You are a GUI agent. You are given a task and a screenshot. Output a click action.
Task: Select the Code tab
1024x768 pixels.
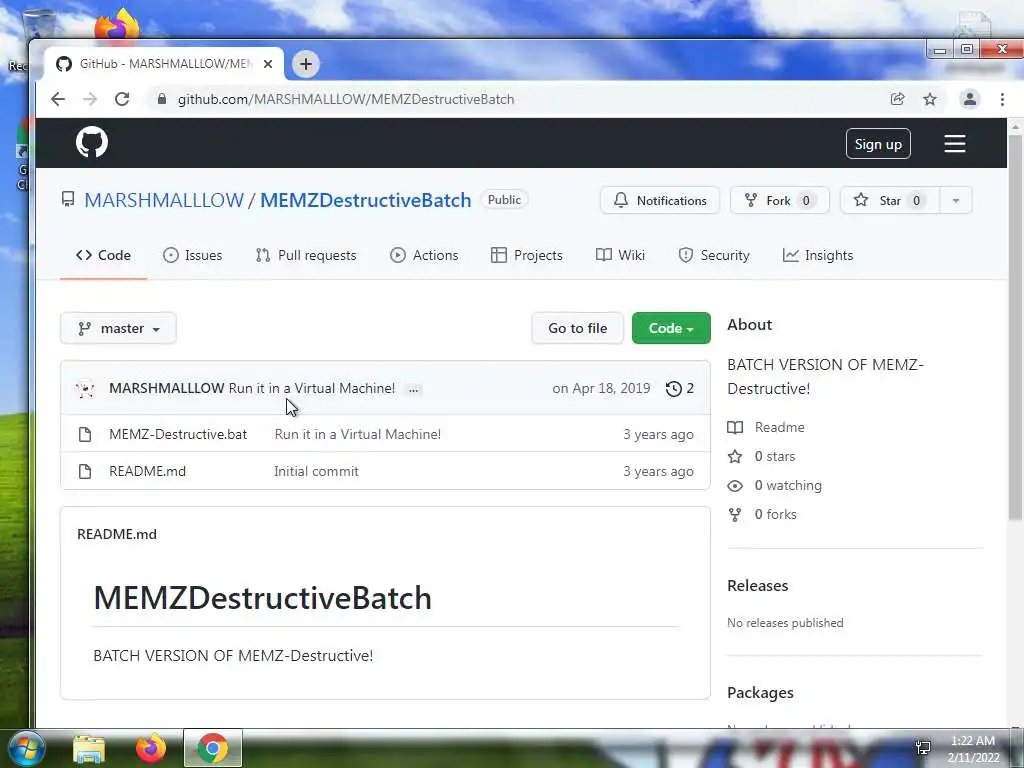click(103, 255)
